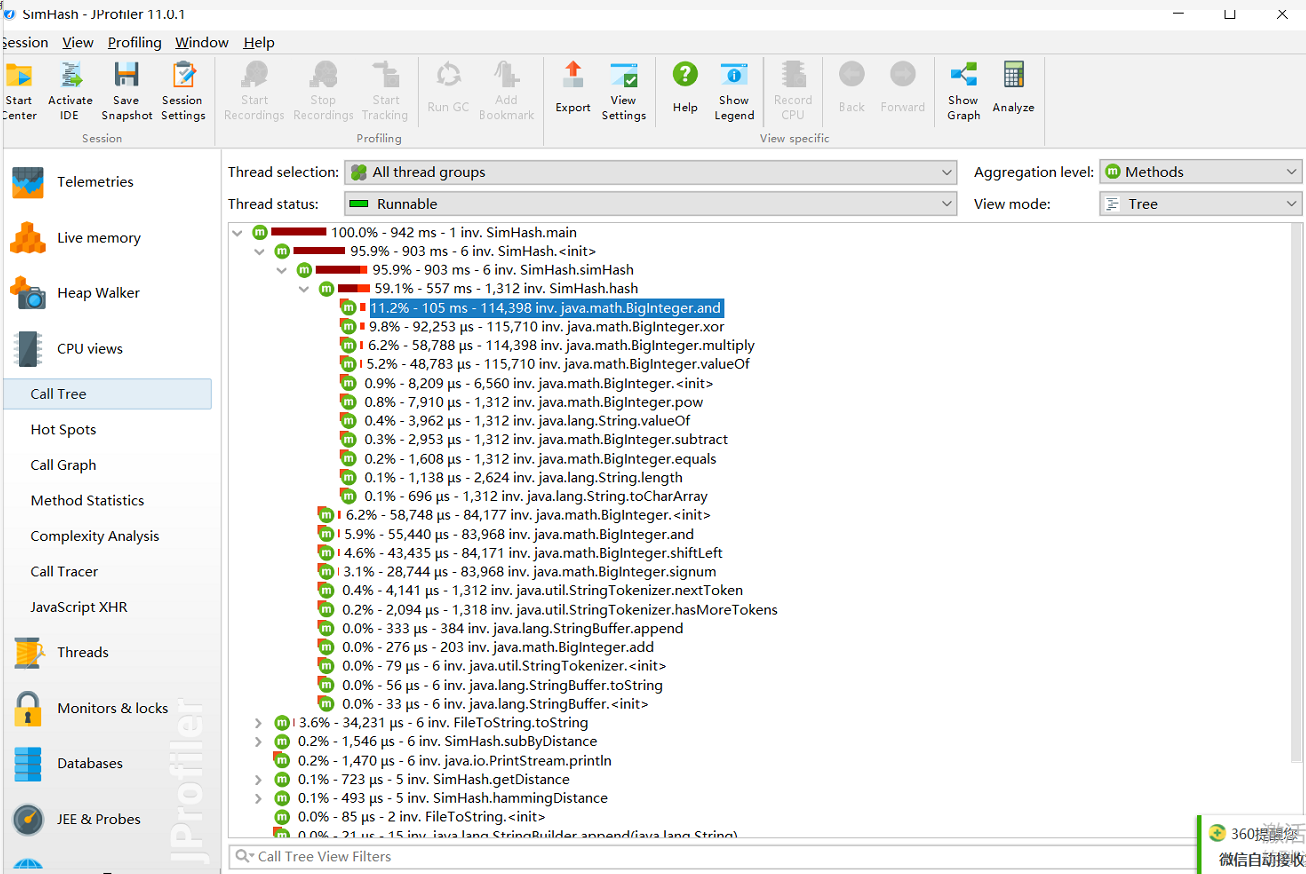This screenshot has height=874, width=1306.
Task: Select the java.math.BigInteger.pow row
Action: (x=533, y=402)
